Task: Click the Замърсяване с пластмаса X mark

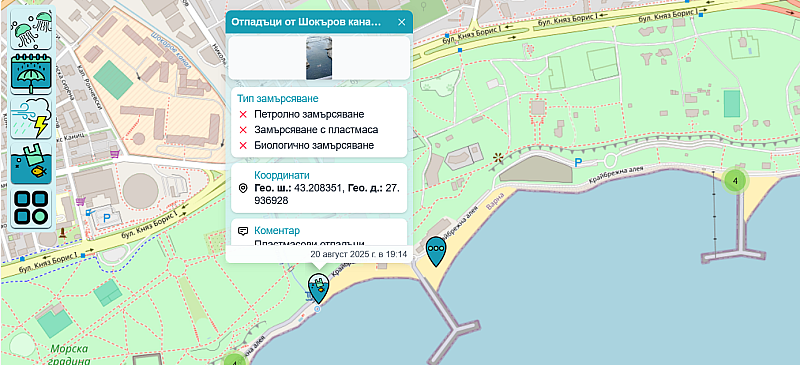Action: (x=243, y=130)
